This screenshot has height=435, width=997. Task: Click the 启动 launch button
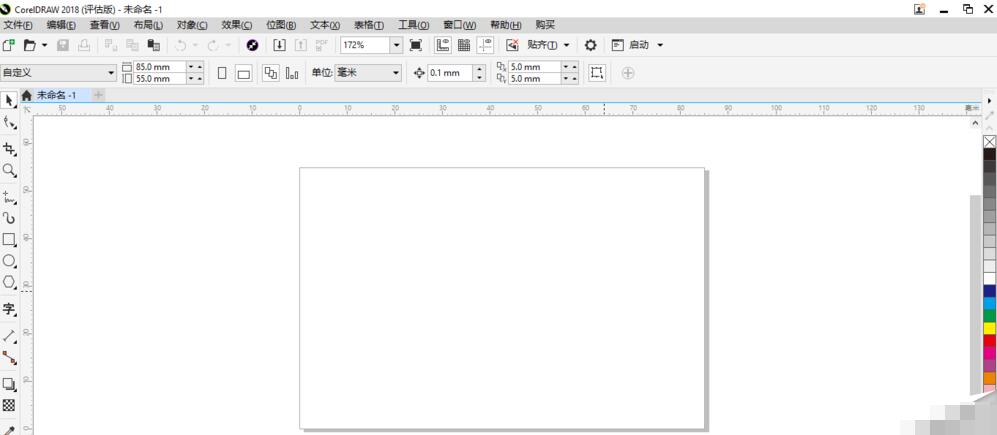point(638,45)
